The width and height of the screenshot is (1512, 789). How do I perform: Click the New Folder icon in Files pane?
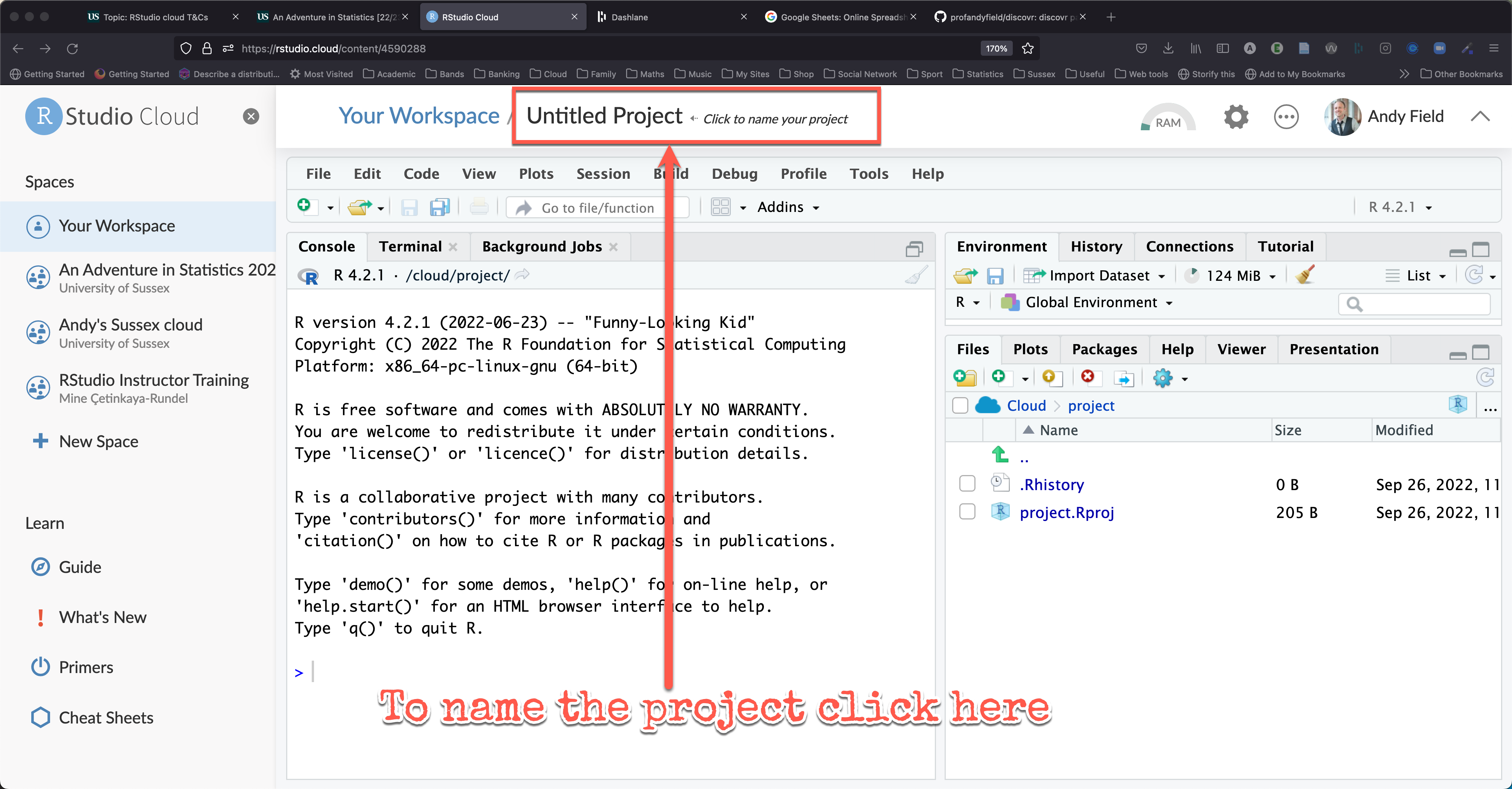point(964,378)
